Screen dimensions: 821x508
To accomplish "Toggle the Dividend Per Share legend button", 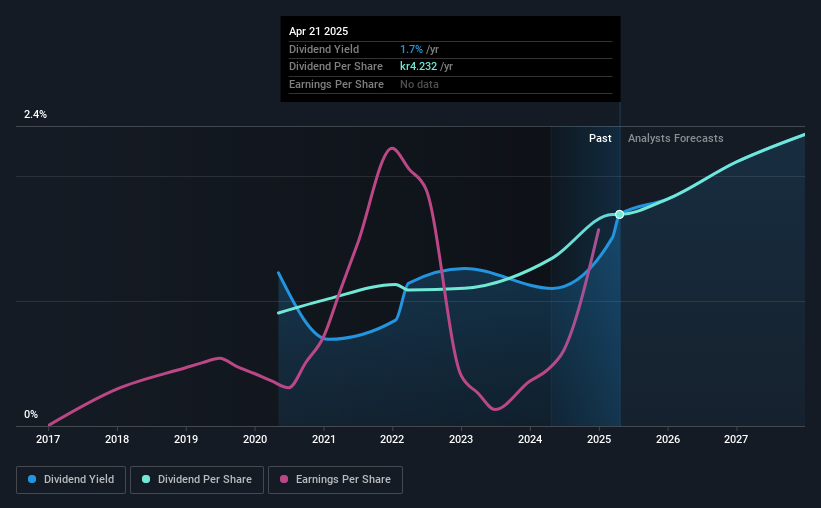I will pyautogui.click(x=197, y=480).
